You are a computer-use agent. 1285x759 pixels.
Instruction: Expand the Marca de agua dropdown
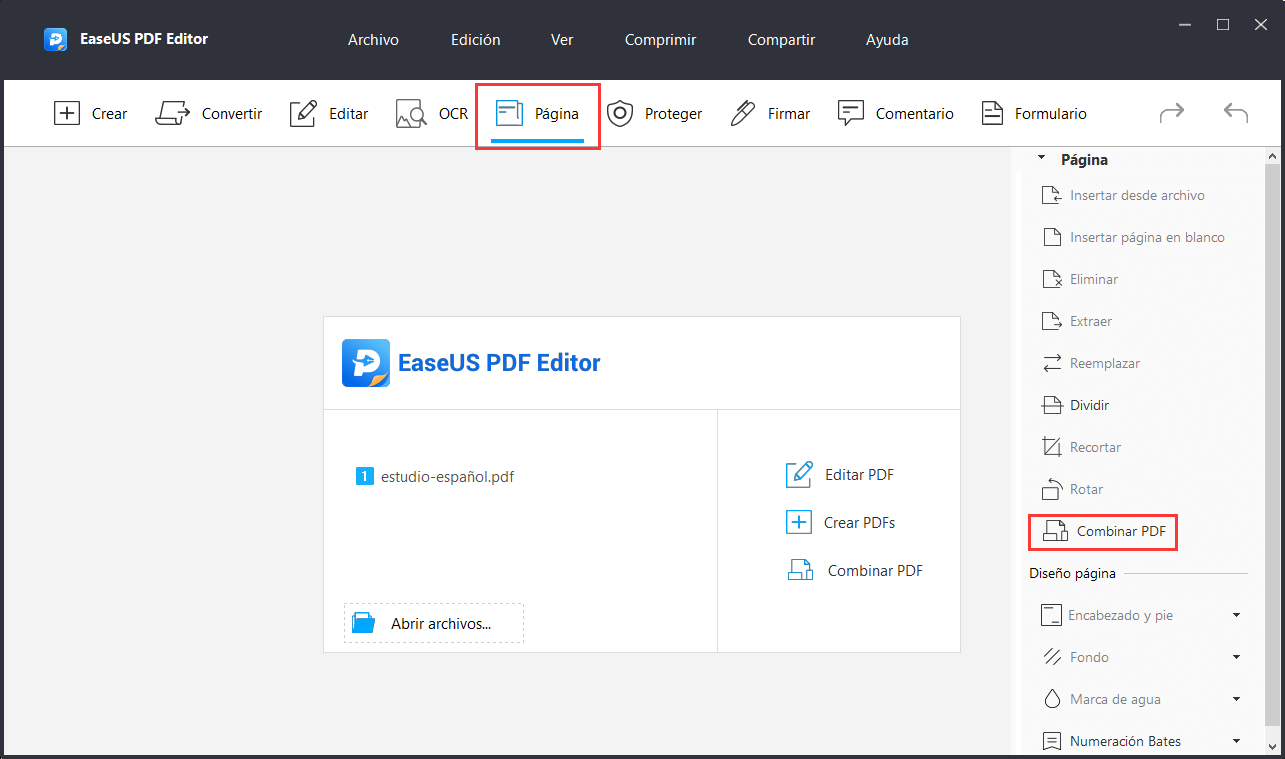click(1236, 699)
